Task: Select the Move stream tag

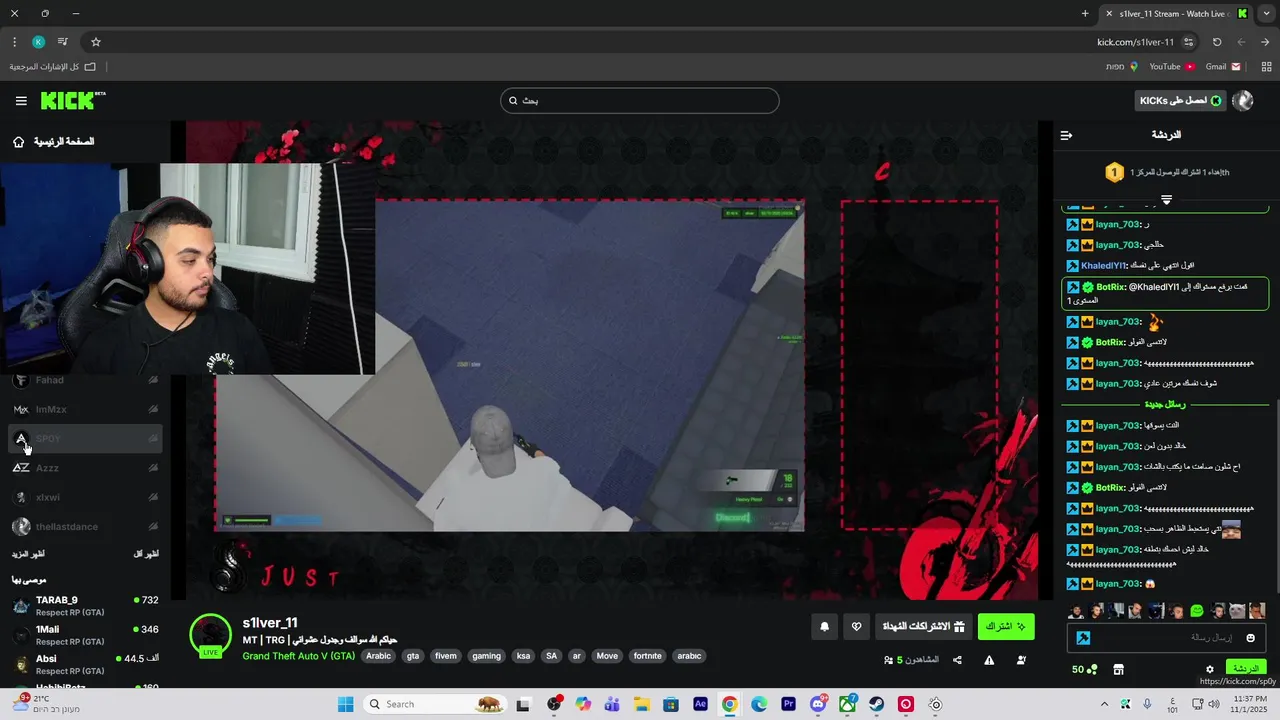Action: [x=607, y=656]
